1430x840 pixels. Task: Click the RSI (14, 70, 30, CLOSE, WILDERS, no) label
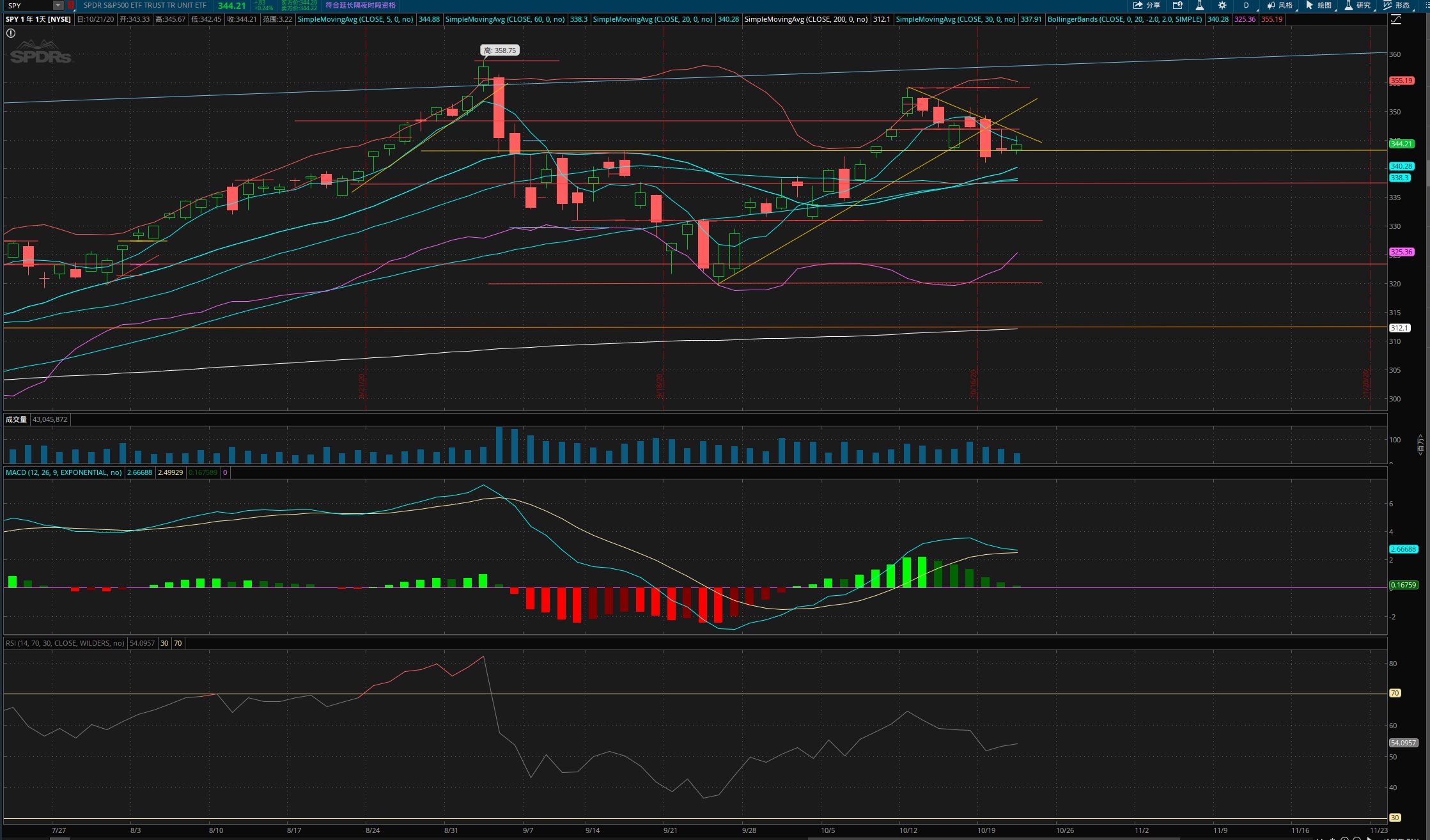(x=65, y=643)
